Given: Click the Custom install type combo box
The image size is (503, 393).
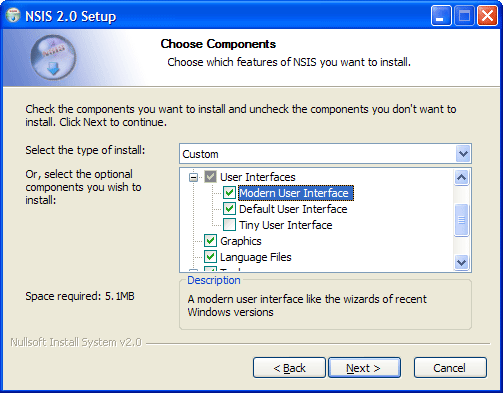Looking at the screenshot, I should point(325,154).
